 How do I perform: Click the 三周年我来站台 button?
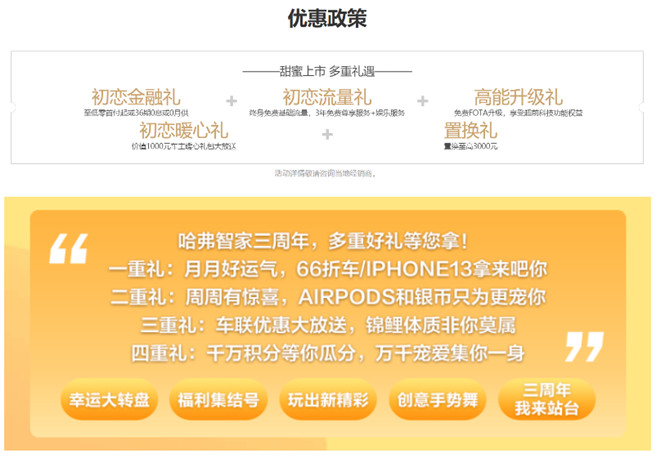547,399
